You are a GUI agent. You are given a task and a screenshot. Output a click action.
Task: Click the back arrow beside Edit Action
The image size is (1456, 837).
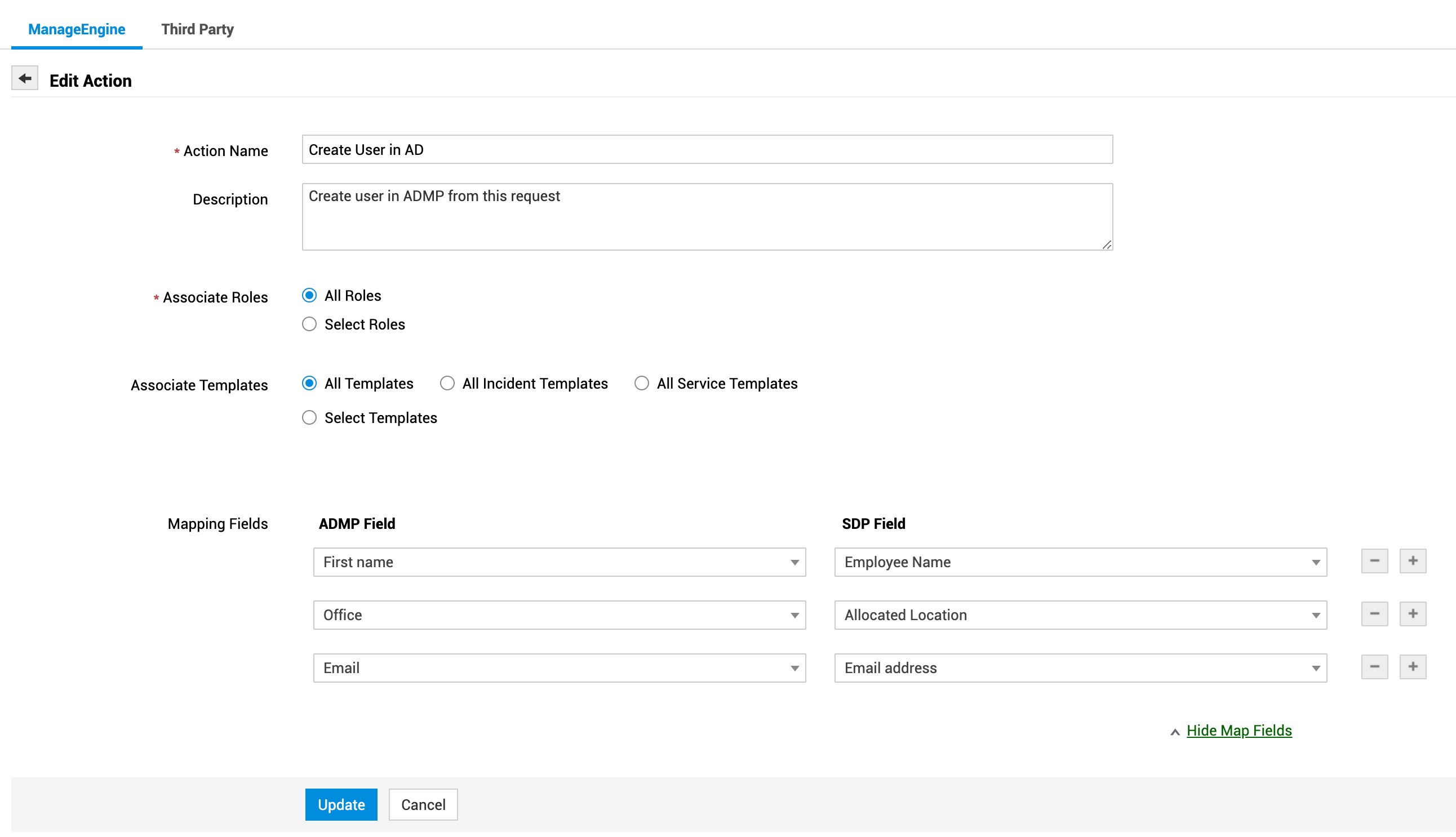[25, 78]
